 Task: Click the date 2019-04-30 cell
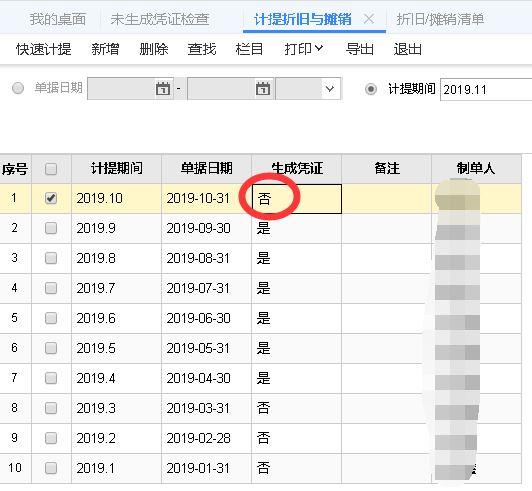point(207,378)
